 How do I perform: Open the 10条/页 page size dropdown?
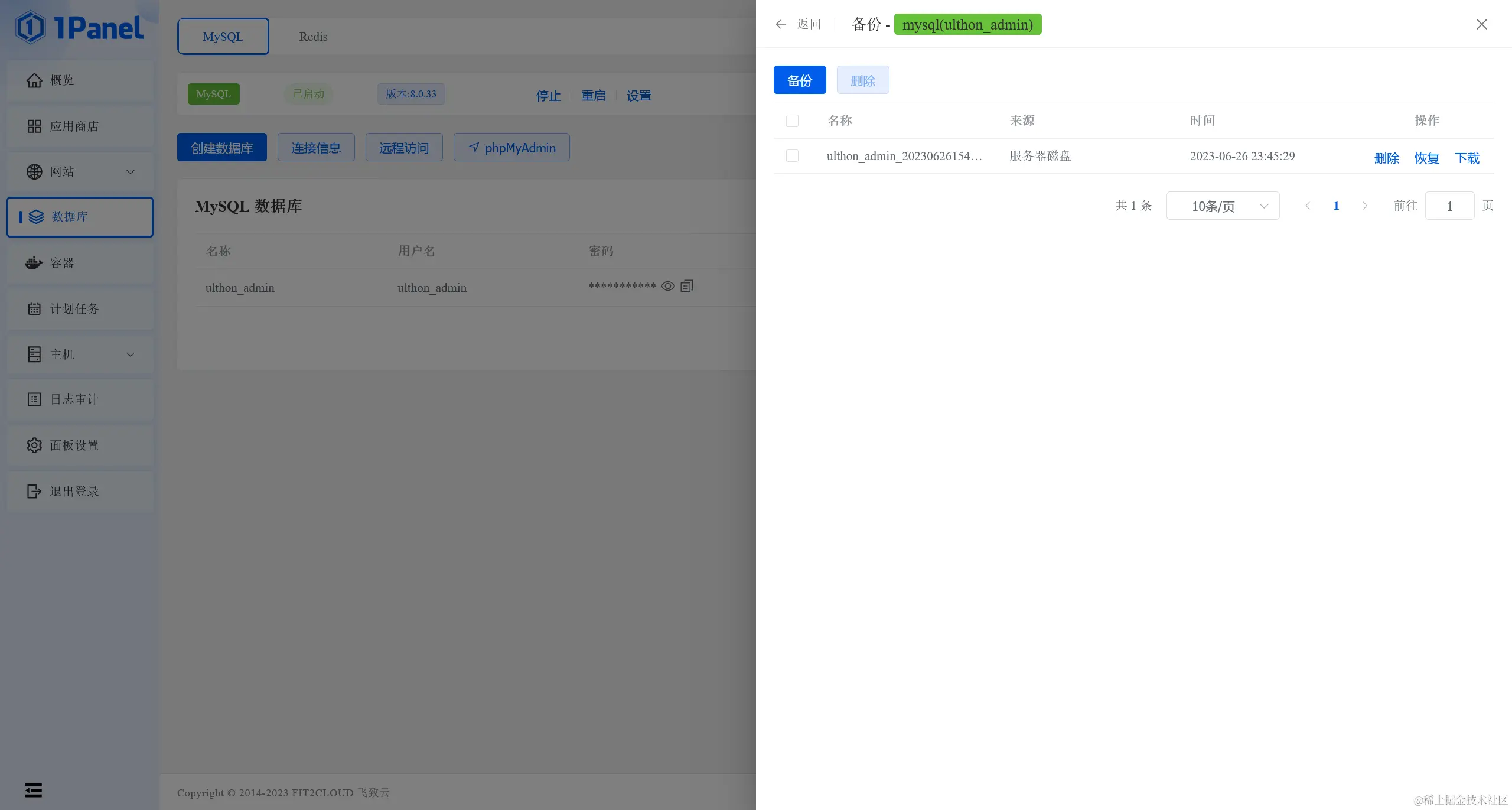1223,206
